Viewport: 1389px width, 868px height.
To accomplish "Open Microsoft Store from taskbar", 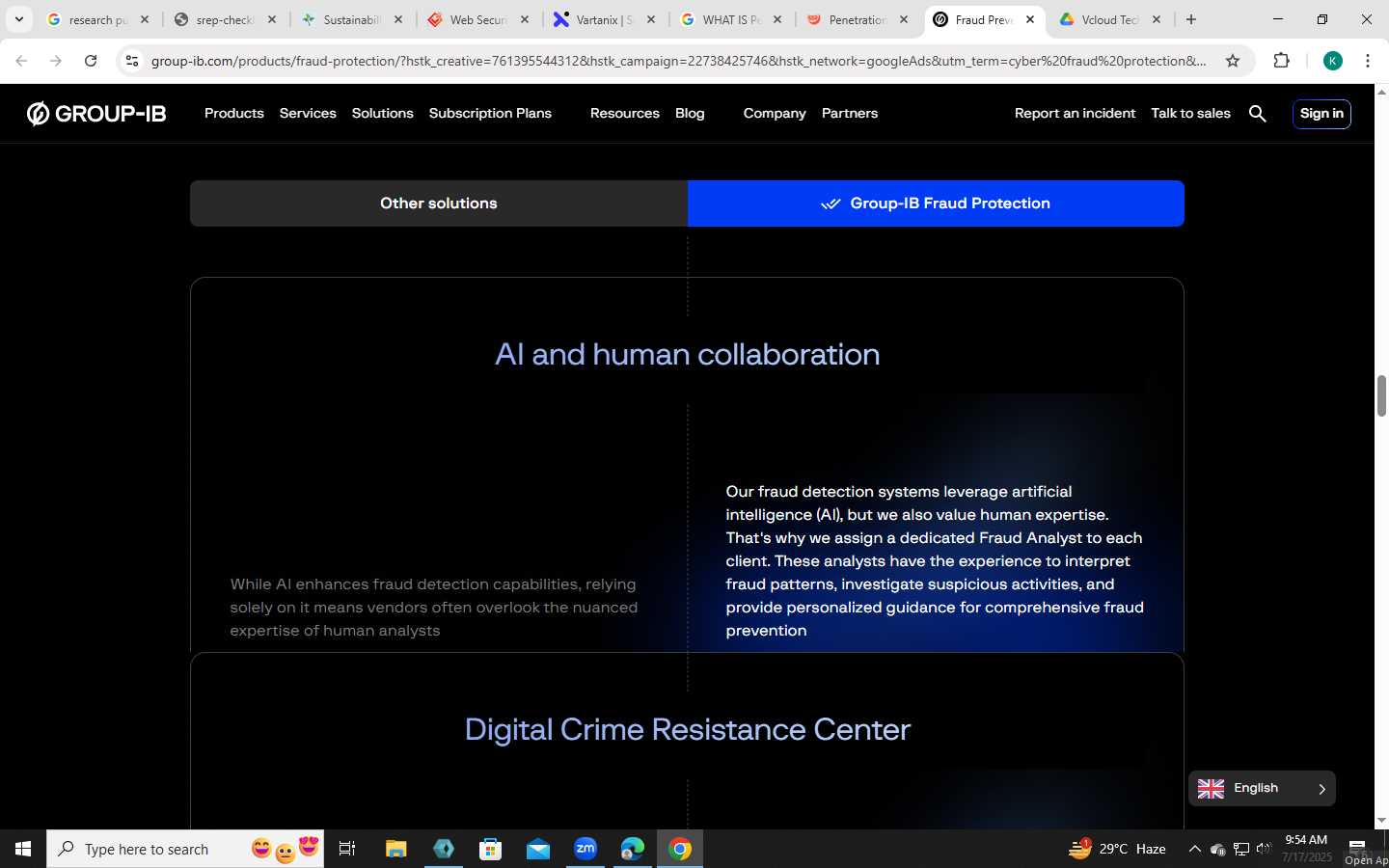I will [491, 849].
